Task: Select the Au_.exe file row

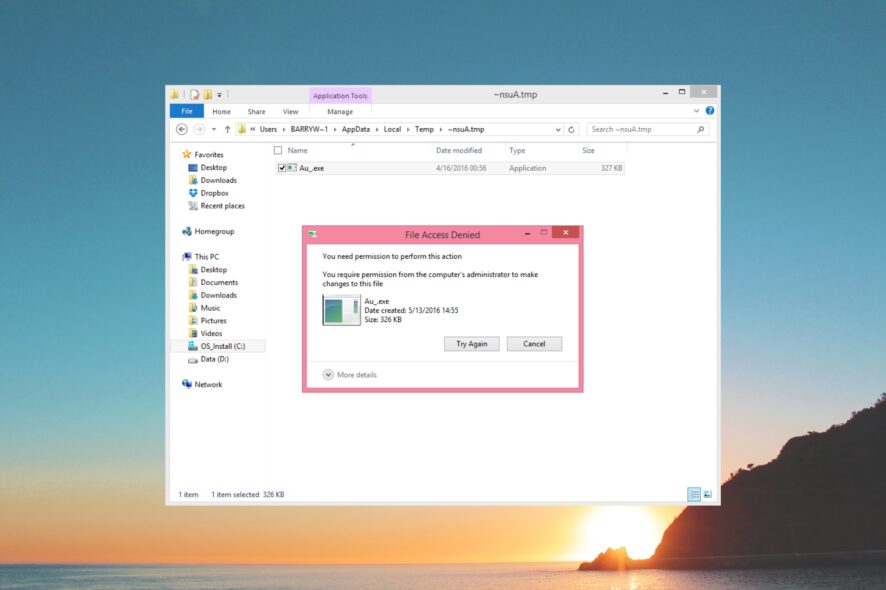Action: [x=450, y=168]
